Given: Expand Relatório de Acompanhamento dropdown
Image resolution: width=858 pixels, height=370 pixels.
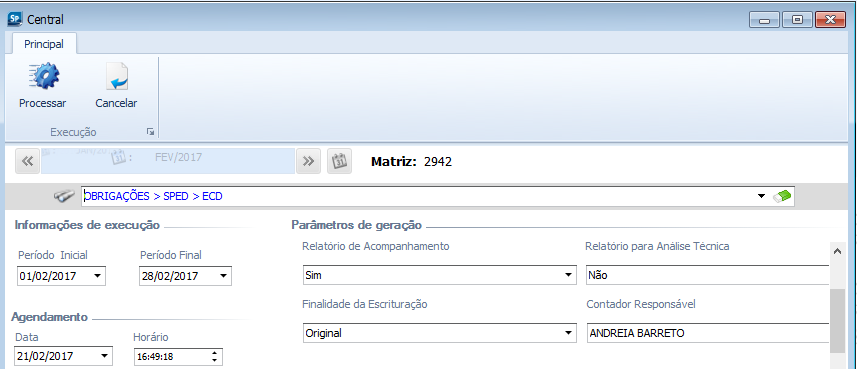Looking at the screenshot, I should (x=568, y=275).
